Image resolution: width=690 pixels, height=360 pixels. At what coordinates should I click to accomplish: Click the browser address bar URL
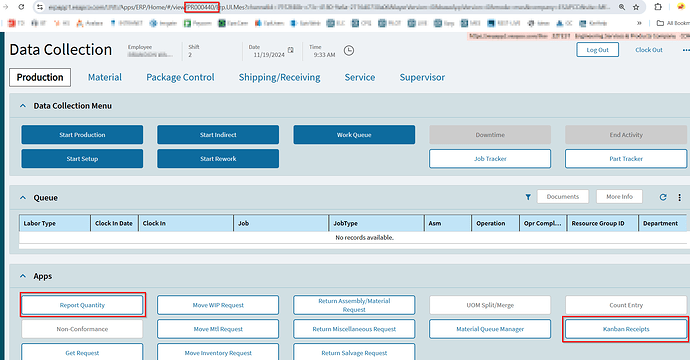(x=328, y=7)
